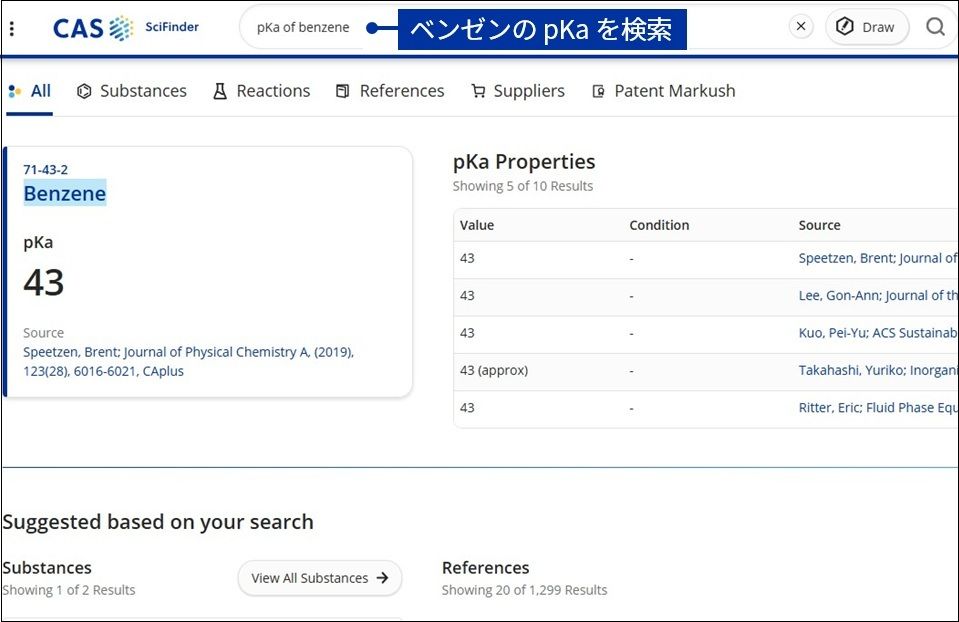The width and height of the screenshot is (959, 622).
Task: Click View All Substances button
Action: click(x=319, y=578)
